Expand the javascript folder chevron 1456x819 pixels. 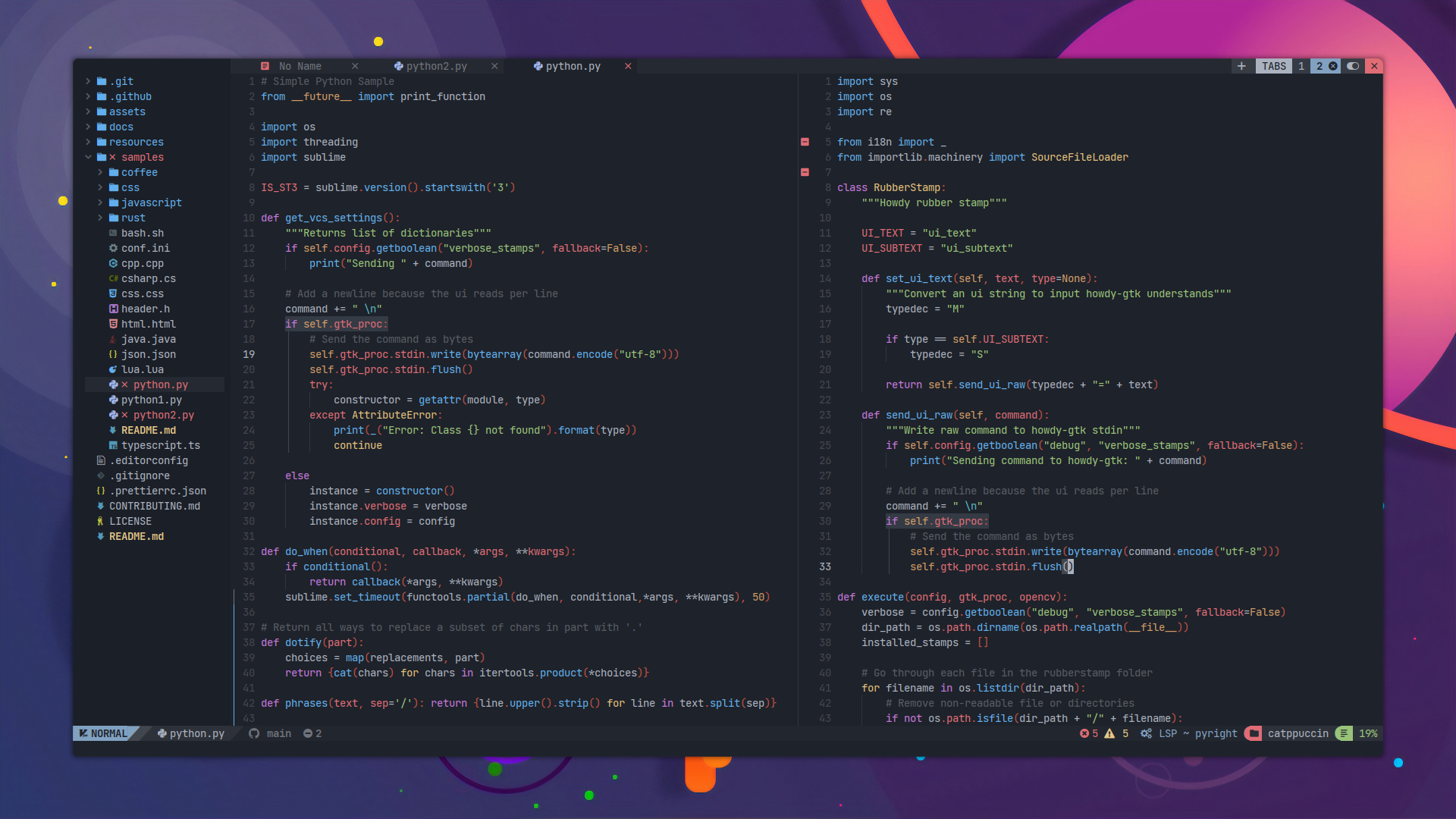coord(100,202)
